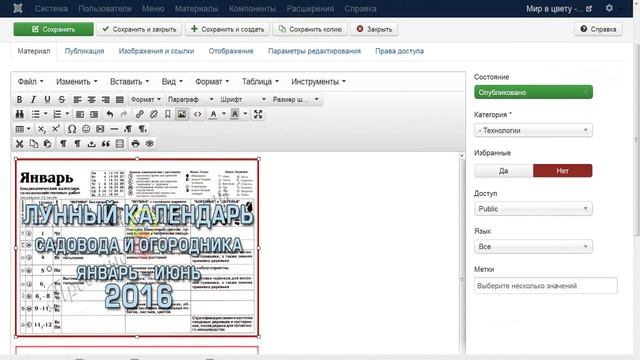Toggle fullscreen editor mode
Viewport: 640px width, 360px height.
click(x=258, y=114)
